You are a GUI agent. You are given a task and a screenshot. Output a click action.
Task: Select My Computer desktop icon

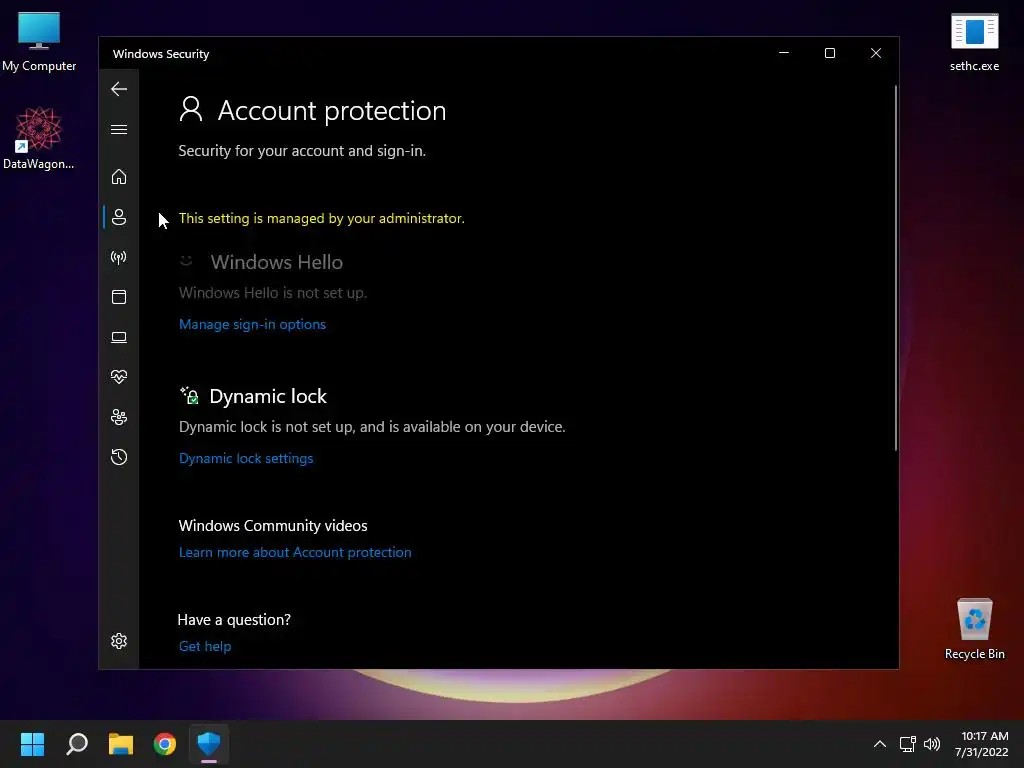pyautogui.click(x=39, y=42)
